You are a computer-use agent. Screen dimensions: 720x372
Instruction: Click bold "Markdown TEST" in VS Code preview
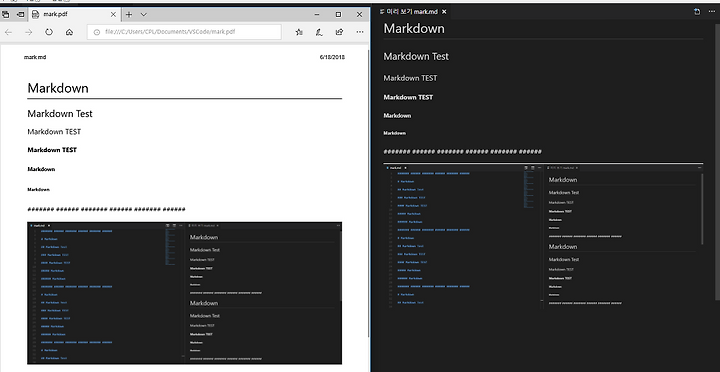pos(408,97)
